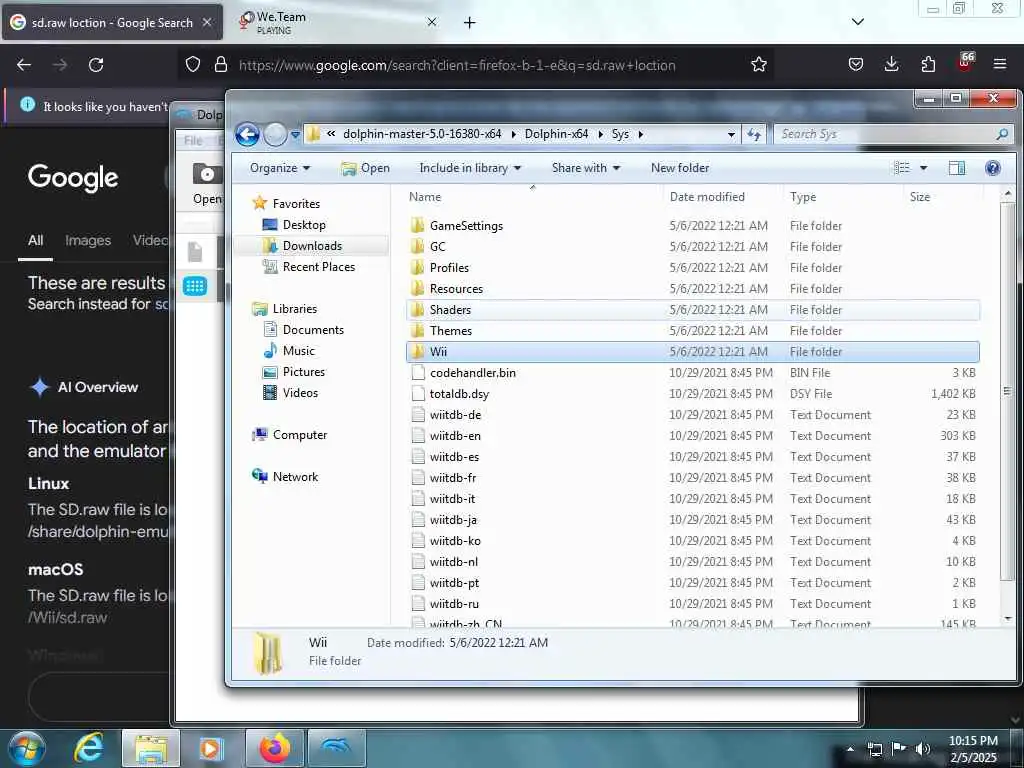This screenshot has height=768, width=1024.
Task: Select Network in navigation pane
Action: point(295,476)
